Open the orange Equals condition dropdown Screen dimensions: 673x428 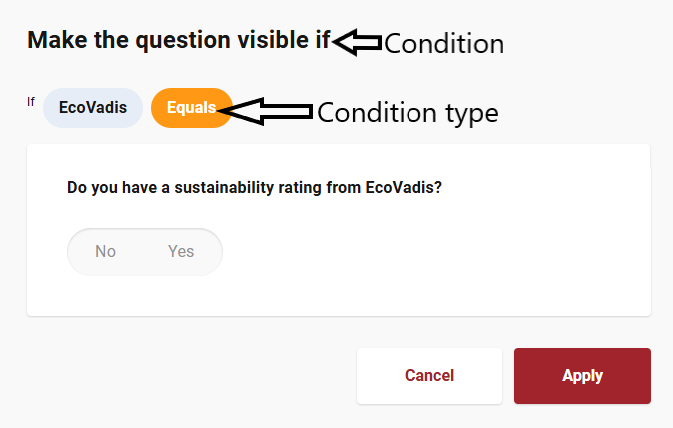point(190,108)
